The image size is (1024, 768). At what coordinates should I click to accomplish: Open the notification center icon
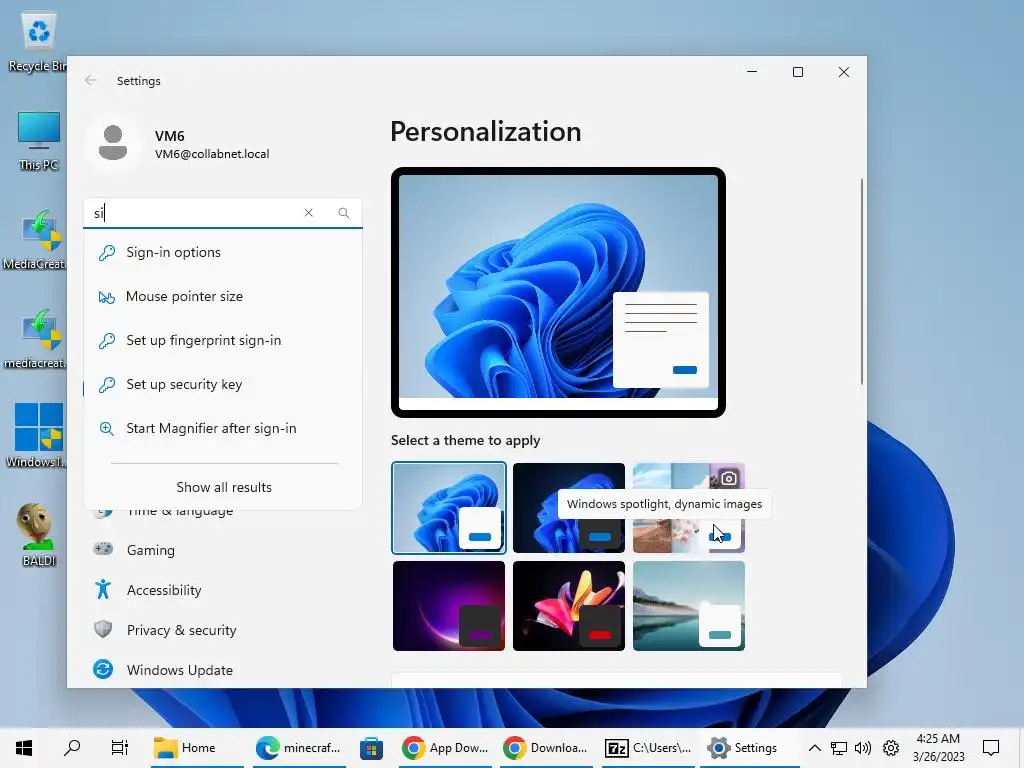(x=991, y=748)
